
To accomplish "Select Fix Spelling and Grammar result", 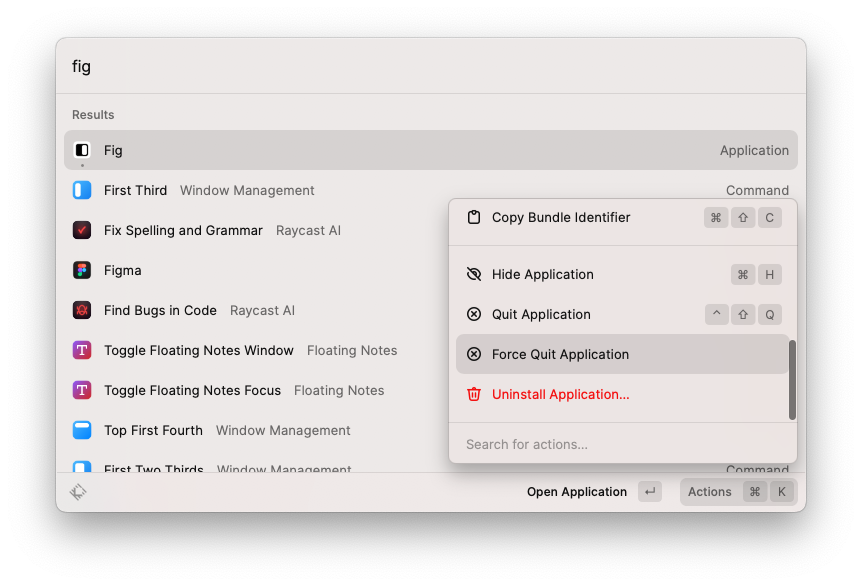I will coord(256,230).
